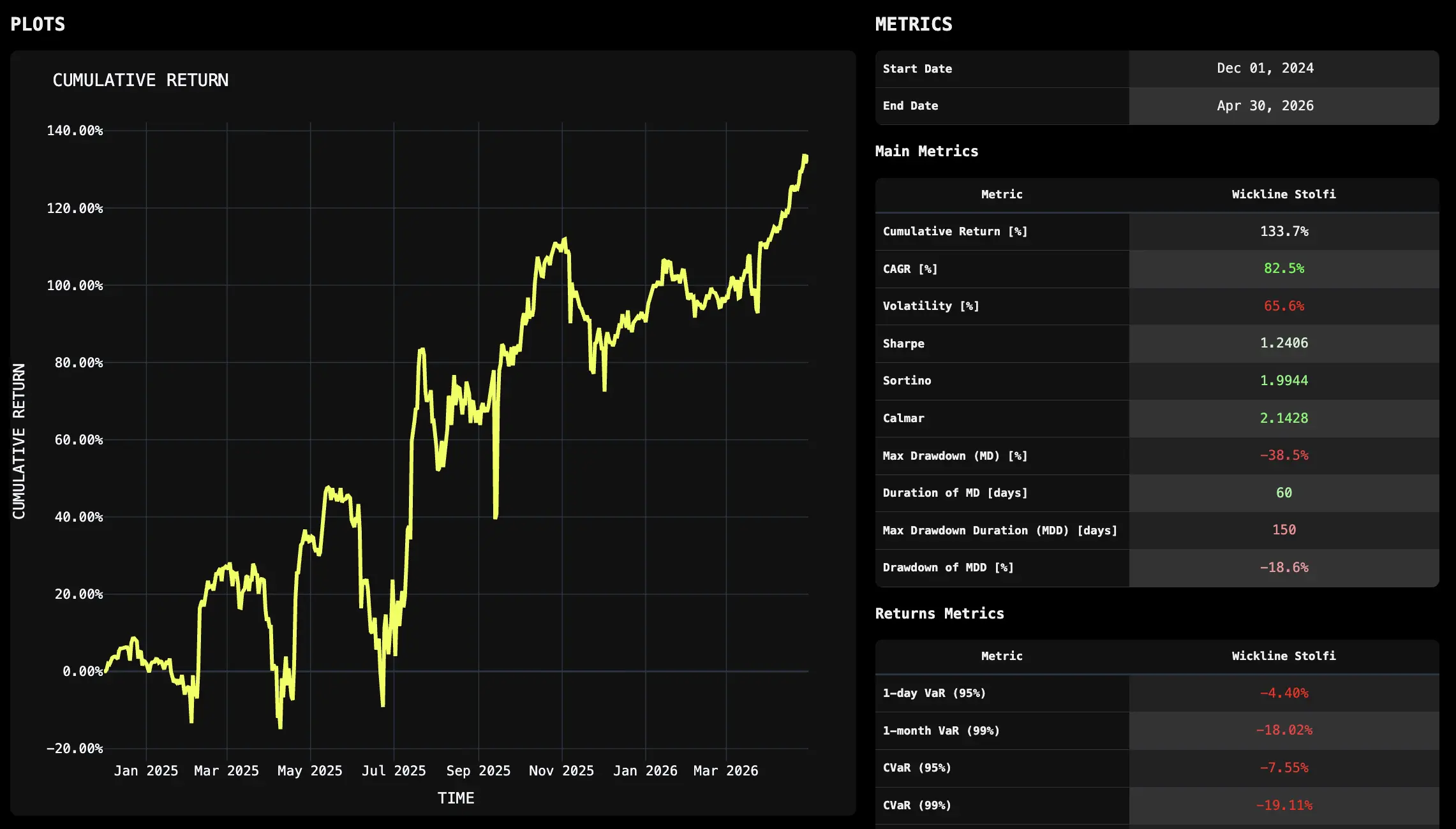Viewport: 1456px width, 829px height.
Task: Select the End Date label
Action: [910, 106]
